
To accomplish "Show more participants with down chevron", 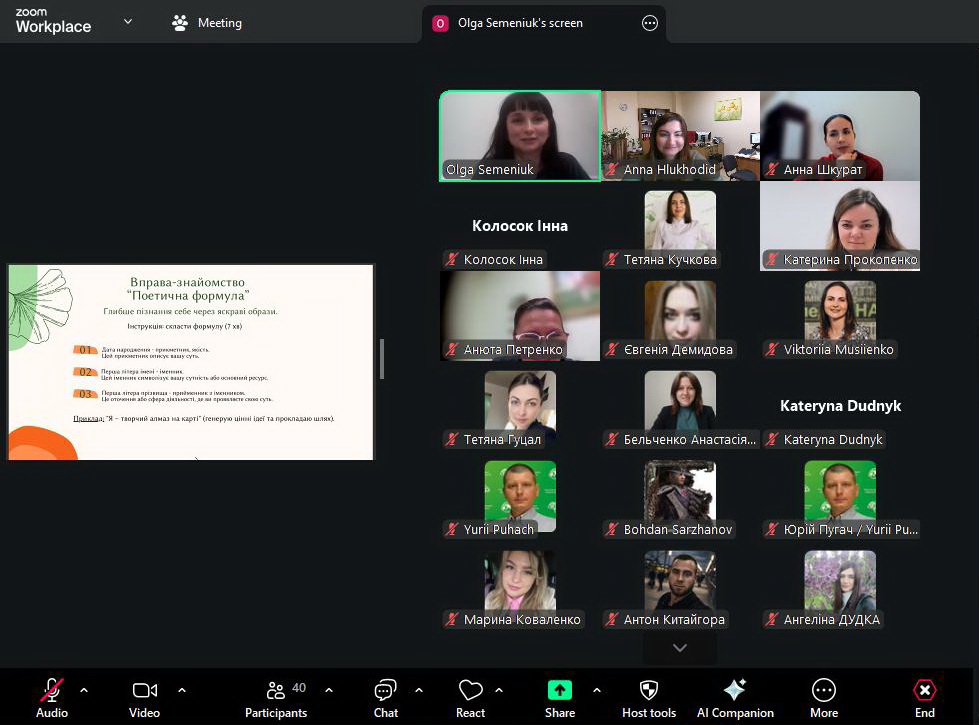I will click(x=680, y=648).
